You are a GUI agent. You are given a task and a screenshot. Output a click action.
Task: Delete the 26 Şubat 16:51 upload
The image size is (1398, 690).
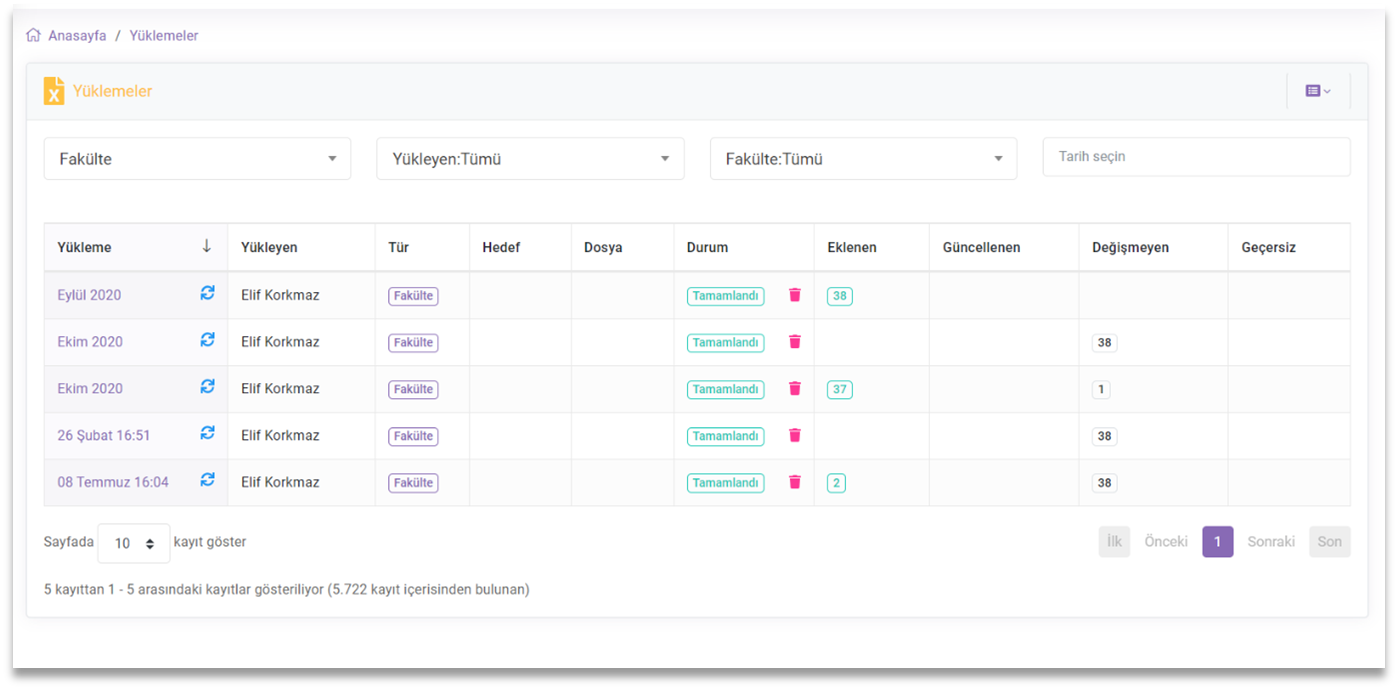(x=795, y=435)
